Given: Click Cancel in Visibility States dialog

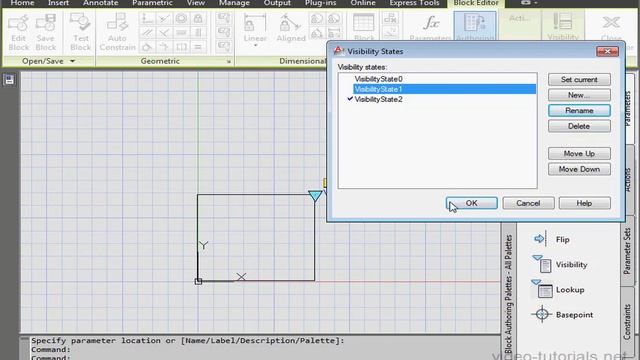Looking at the screenshot, I should 528,203.
